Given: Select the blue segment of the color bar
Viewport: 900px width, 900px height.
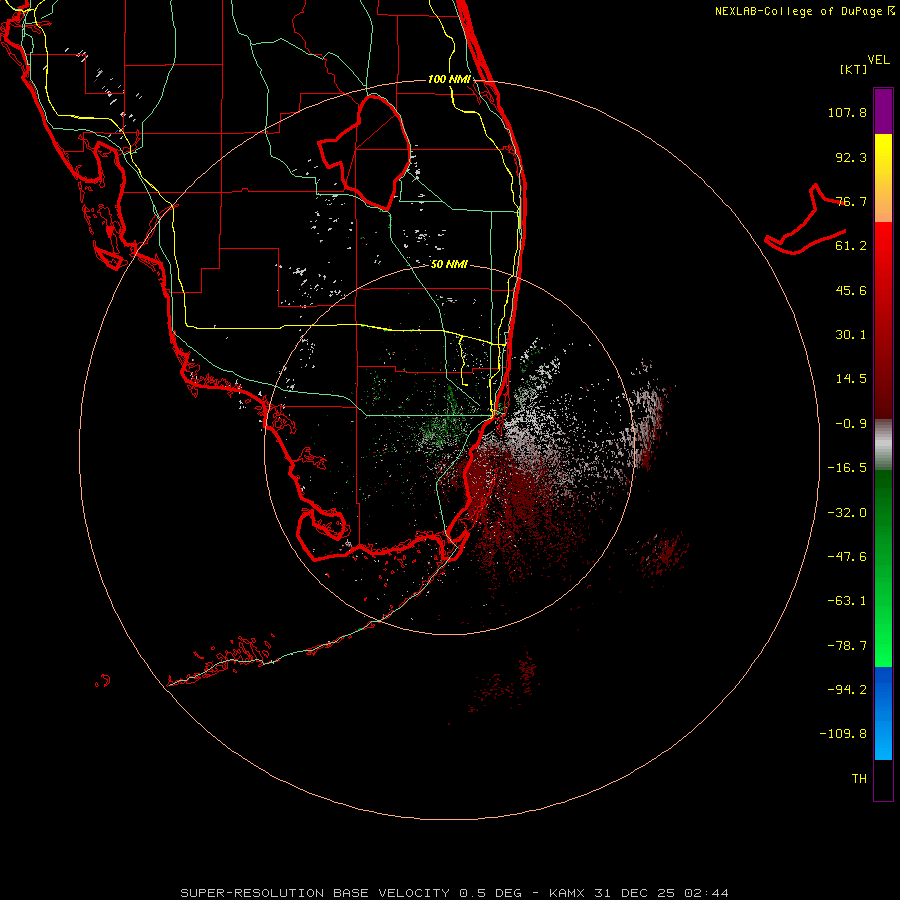Looking at the screenshot, I should (x=883, y=713).
